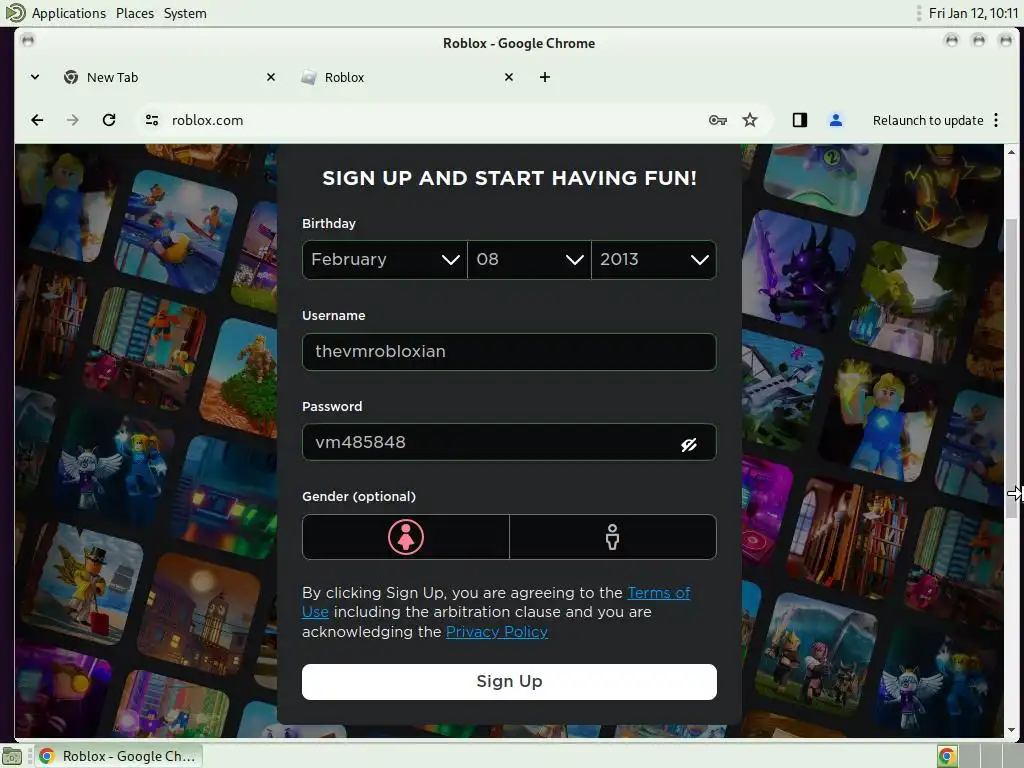Viewport: 1024px width, 768px height.
Task: Click the Chrome icon in bottom-right tray
Action: click(947, 756)
